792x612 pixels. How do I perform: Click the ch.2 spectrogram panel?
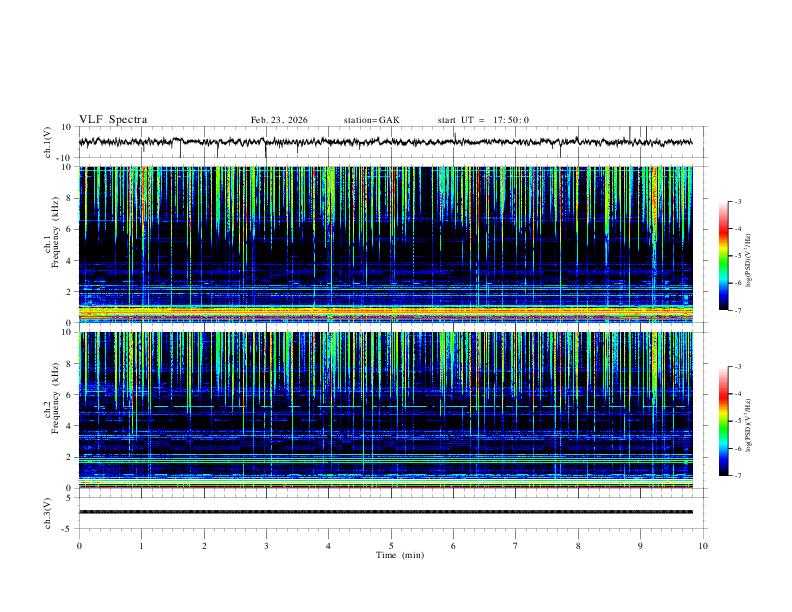(x=386, y=410)
